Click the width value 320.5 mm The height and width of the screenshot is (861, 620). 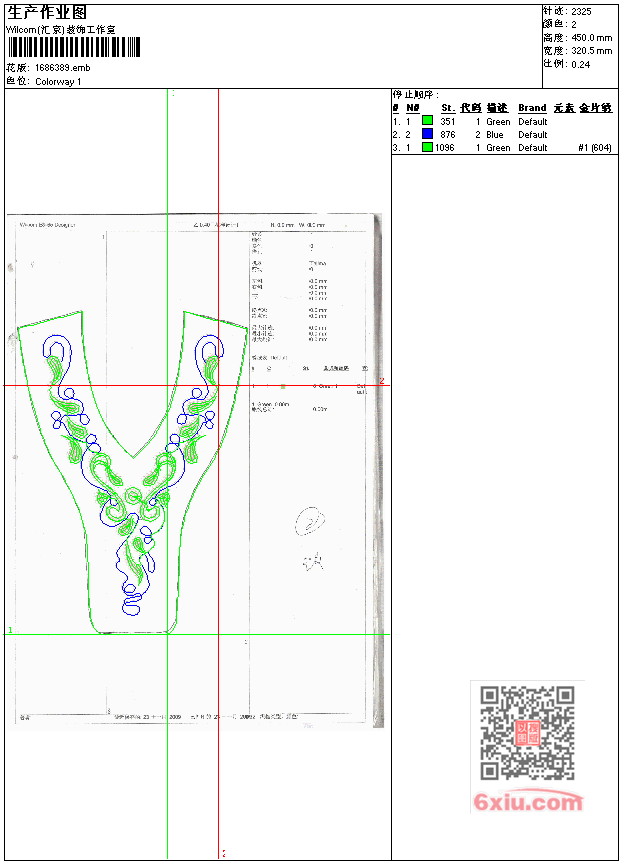click(591, 51)
